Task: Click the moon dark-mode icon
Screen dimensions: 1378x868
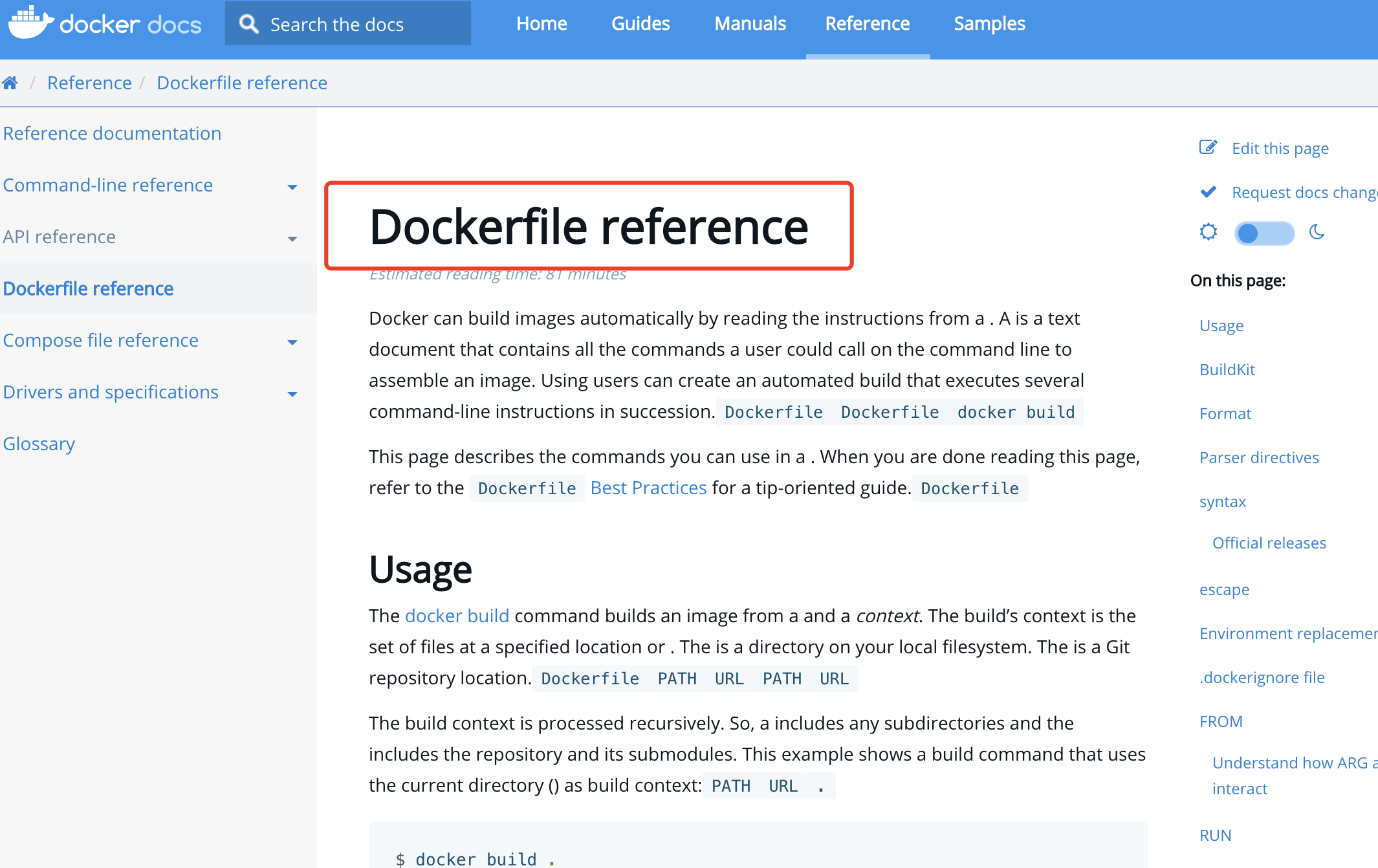Action: pyautogui.click(x=1317, y=232)
